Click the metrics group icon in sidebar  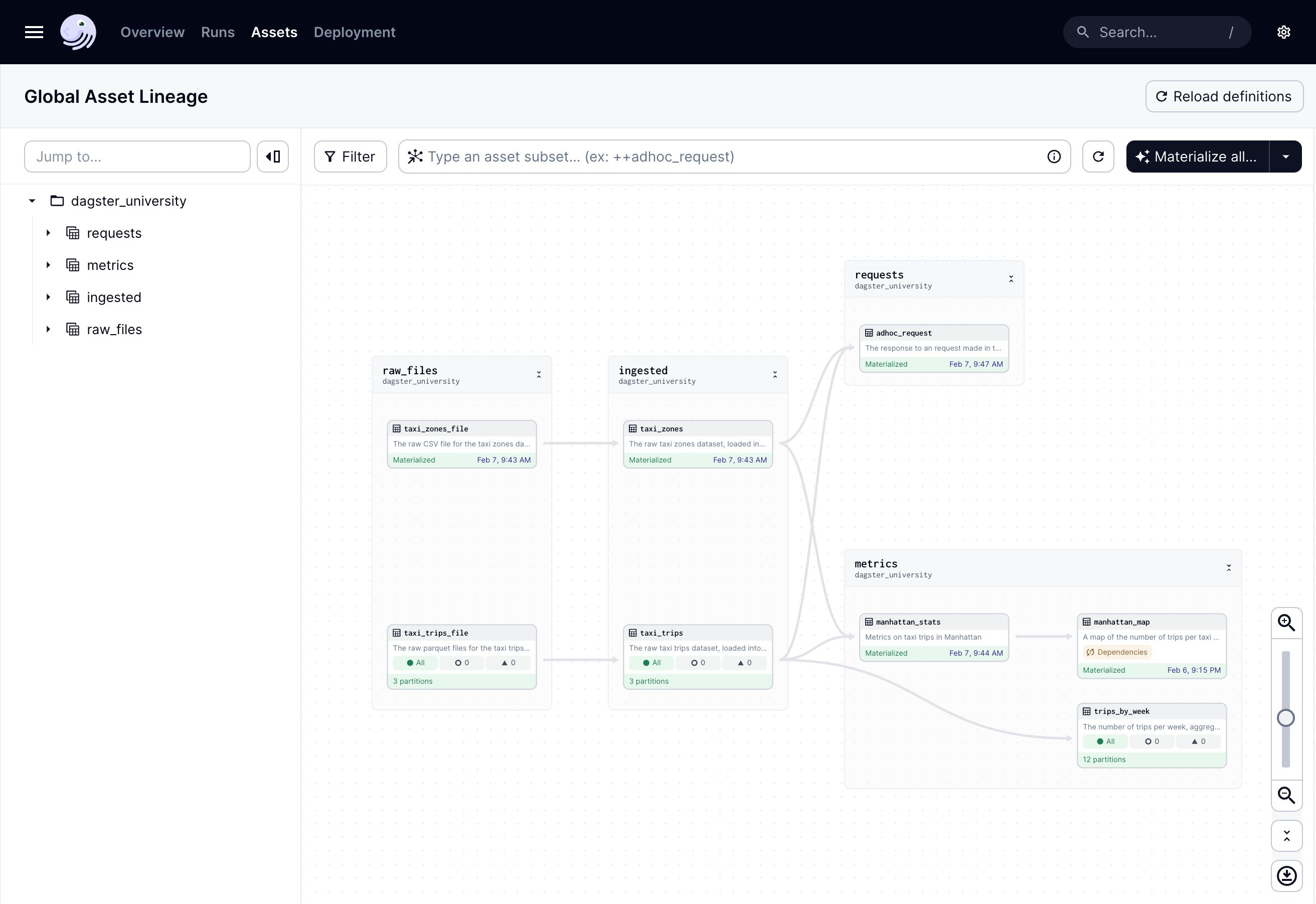point(73,265)
